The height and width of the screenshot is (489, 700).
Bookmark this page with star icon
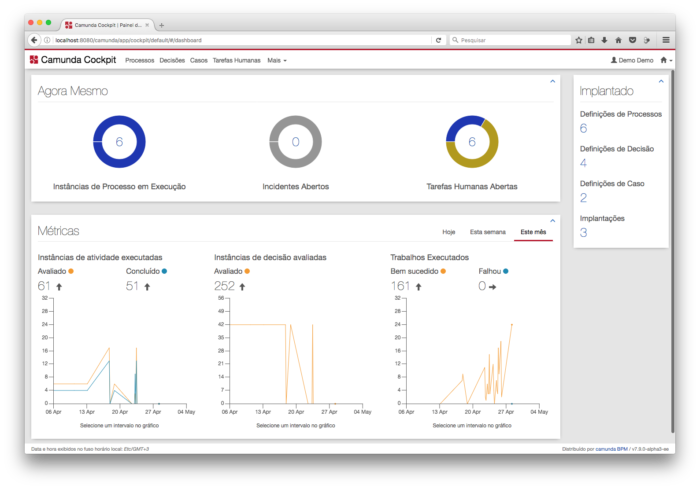click(x=579, y=40)
